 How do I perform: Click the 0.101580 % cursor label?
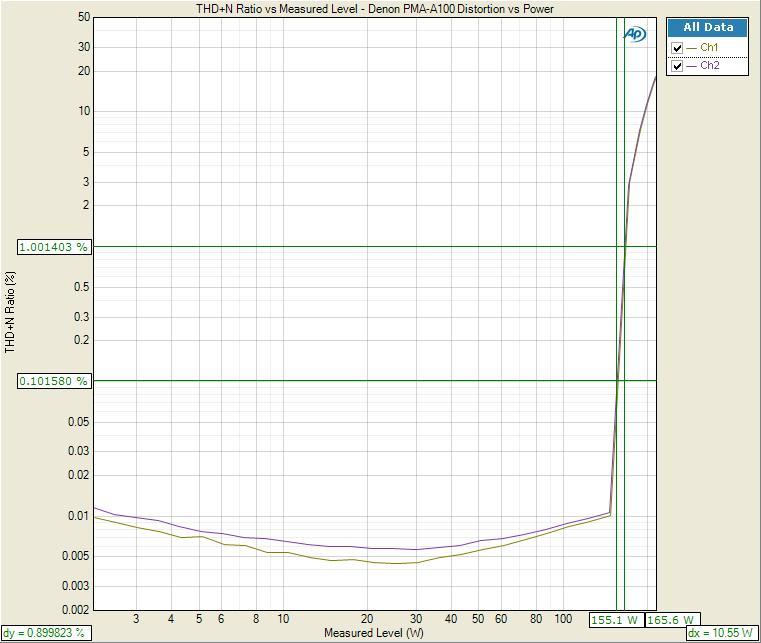tap(54, 381)
